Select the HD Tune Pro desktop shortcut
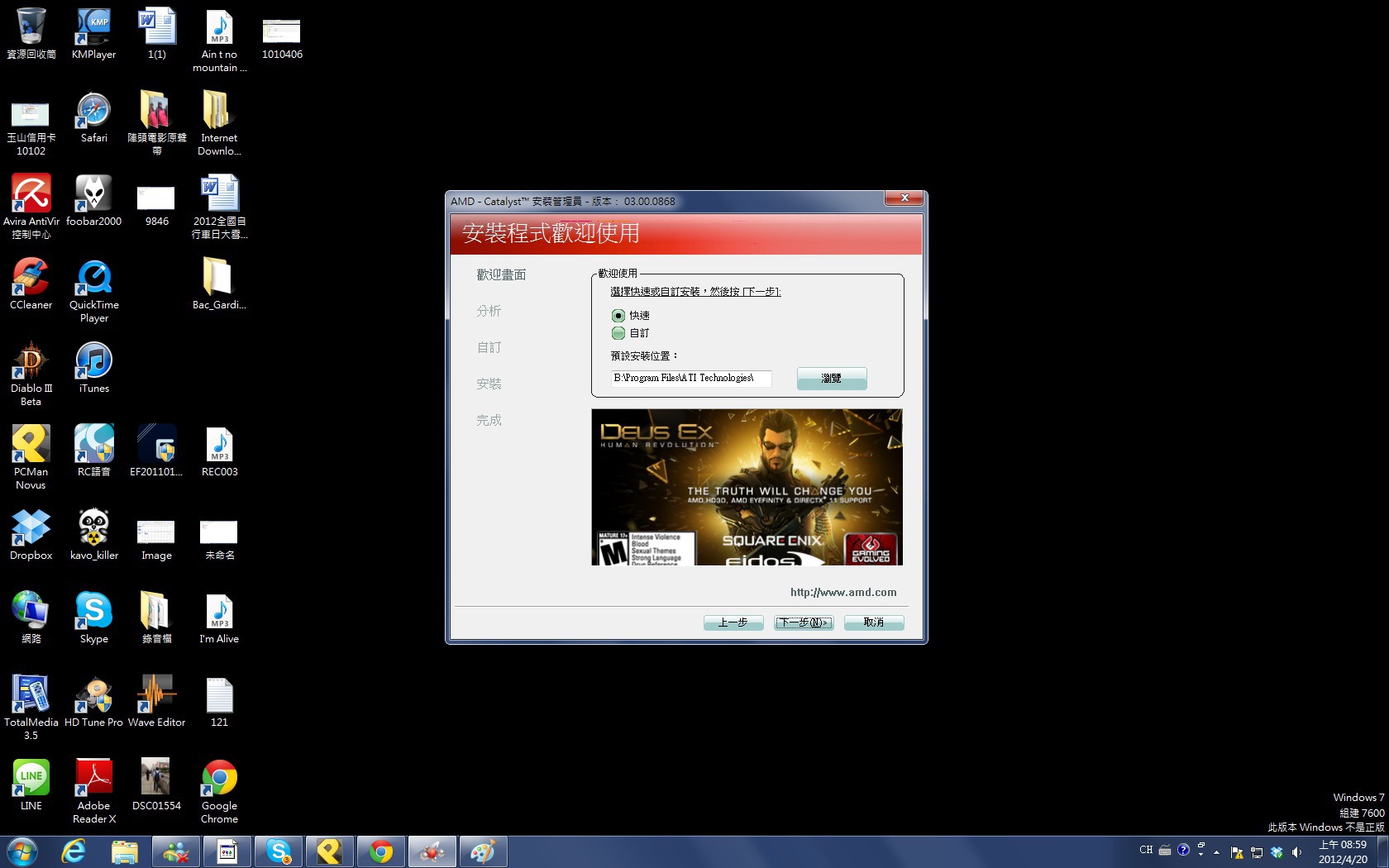This screenshot has width=1389, height=868. click(94, 702)
